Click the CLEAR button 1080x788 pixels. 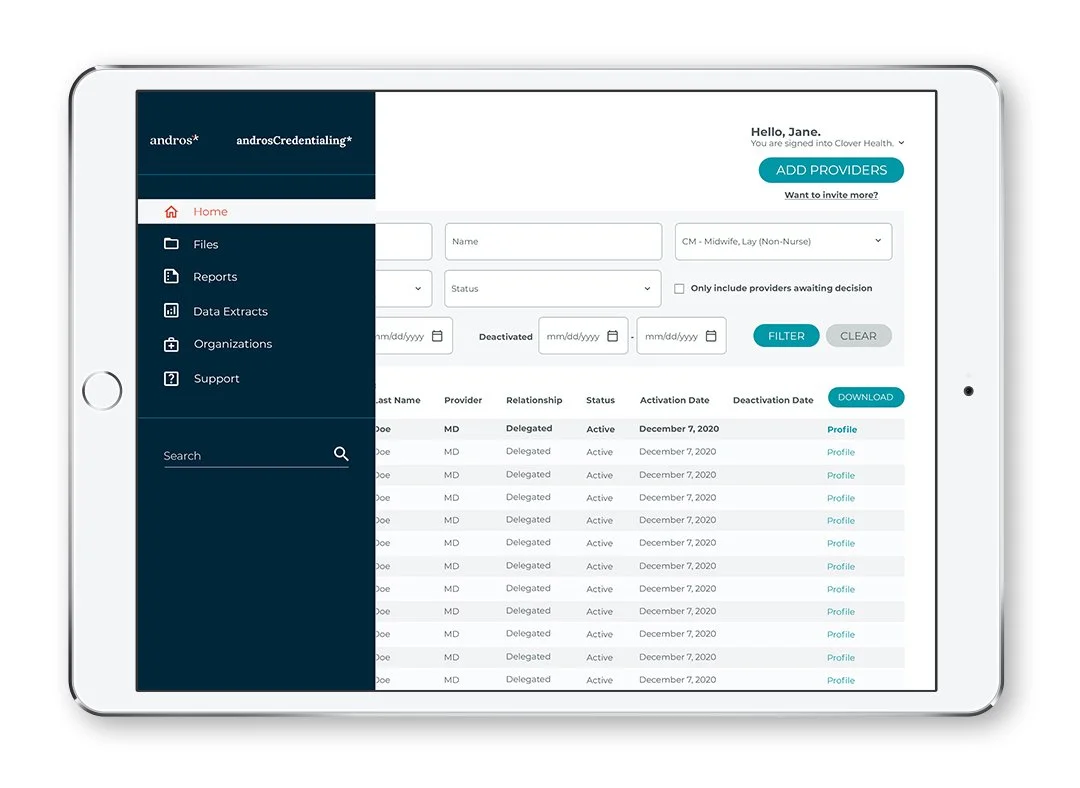pos(858,335)
